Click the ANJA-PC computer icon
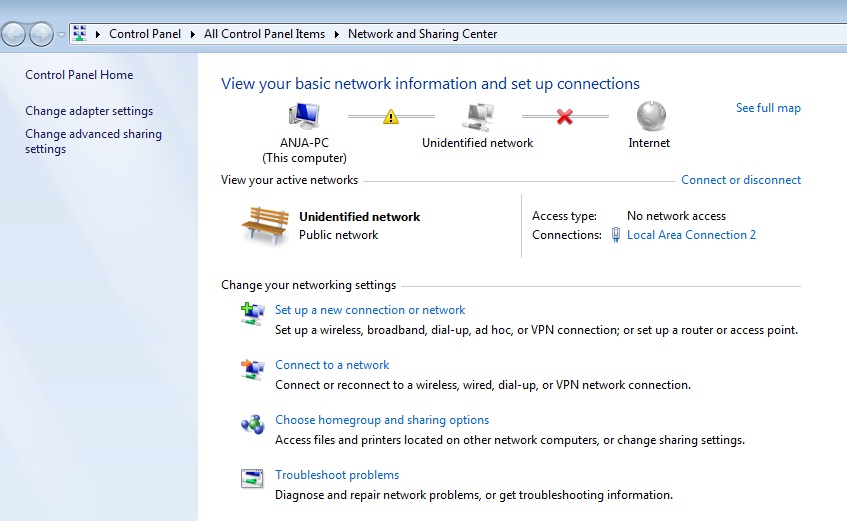 [304, 116]
